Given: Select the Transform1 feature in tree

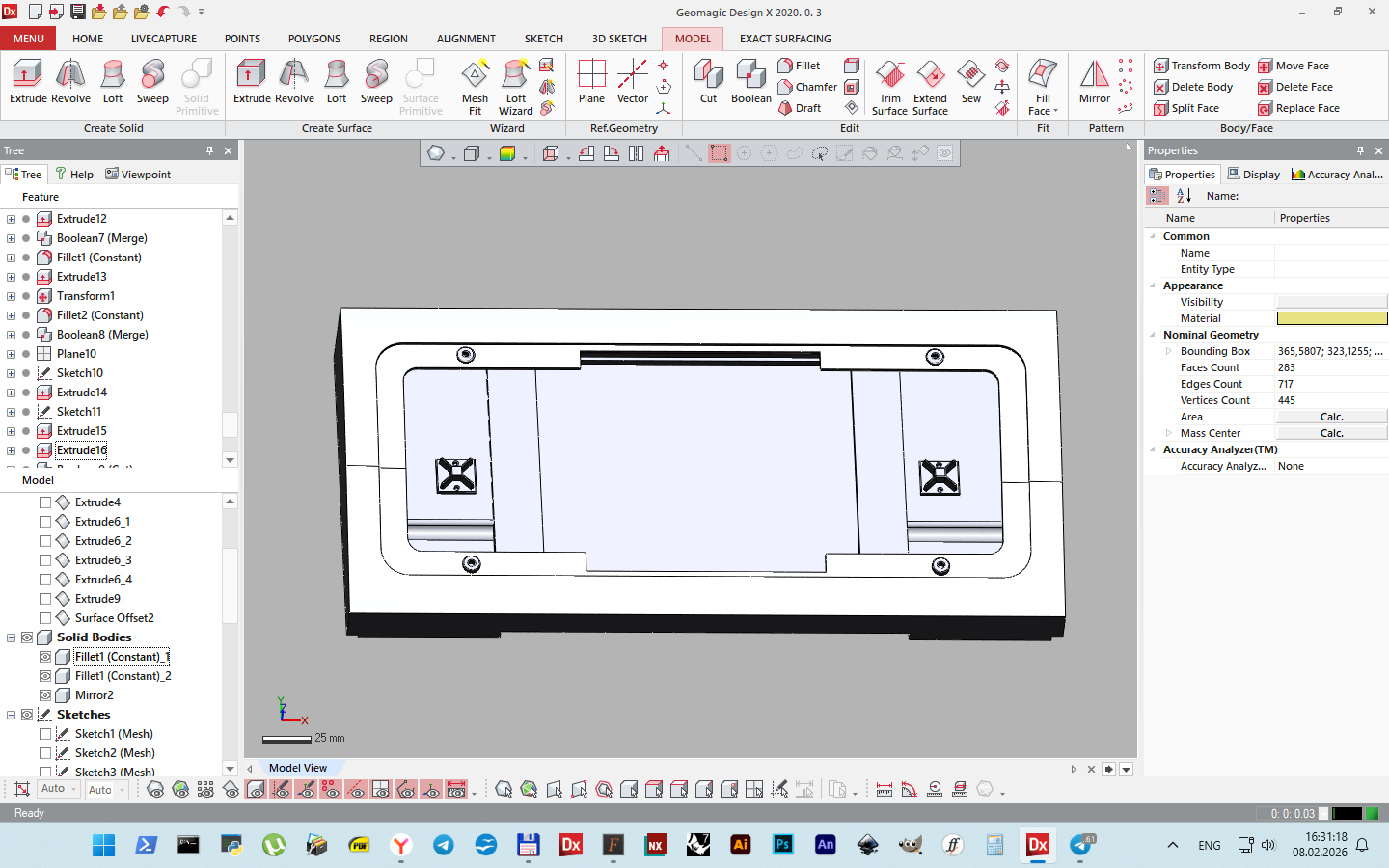Looking at the screenshot, I should (86, 296).
